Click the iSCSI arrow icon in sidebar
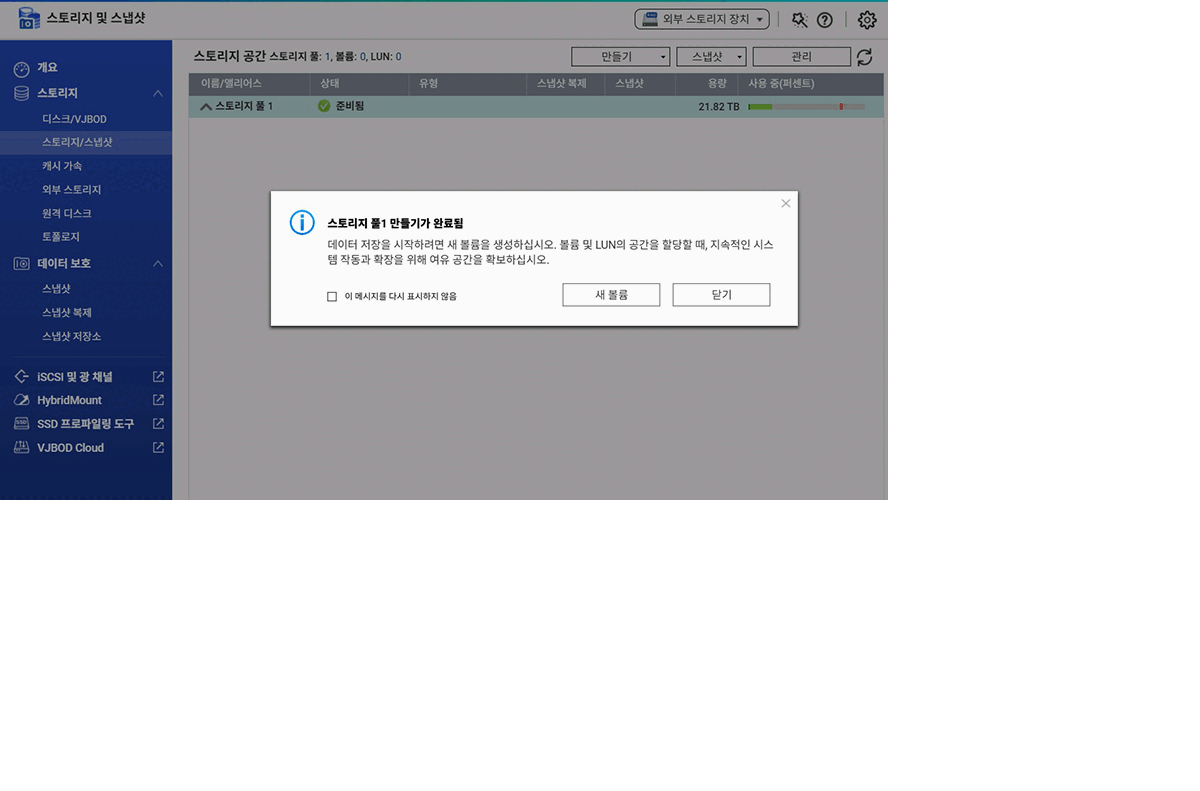 tap(21, 377)
